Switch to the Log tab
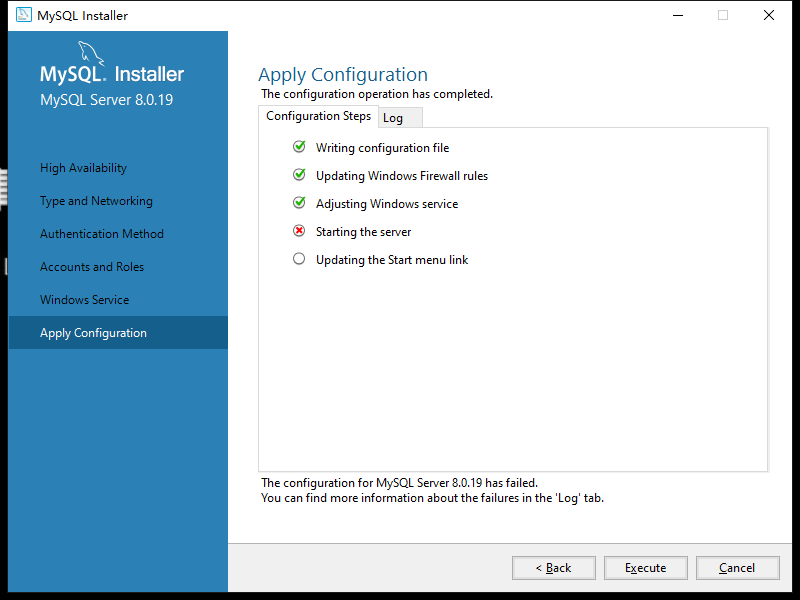The height and width of the screenshot is (600, 800). tap(400, 118)
